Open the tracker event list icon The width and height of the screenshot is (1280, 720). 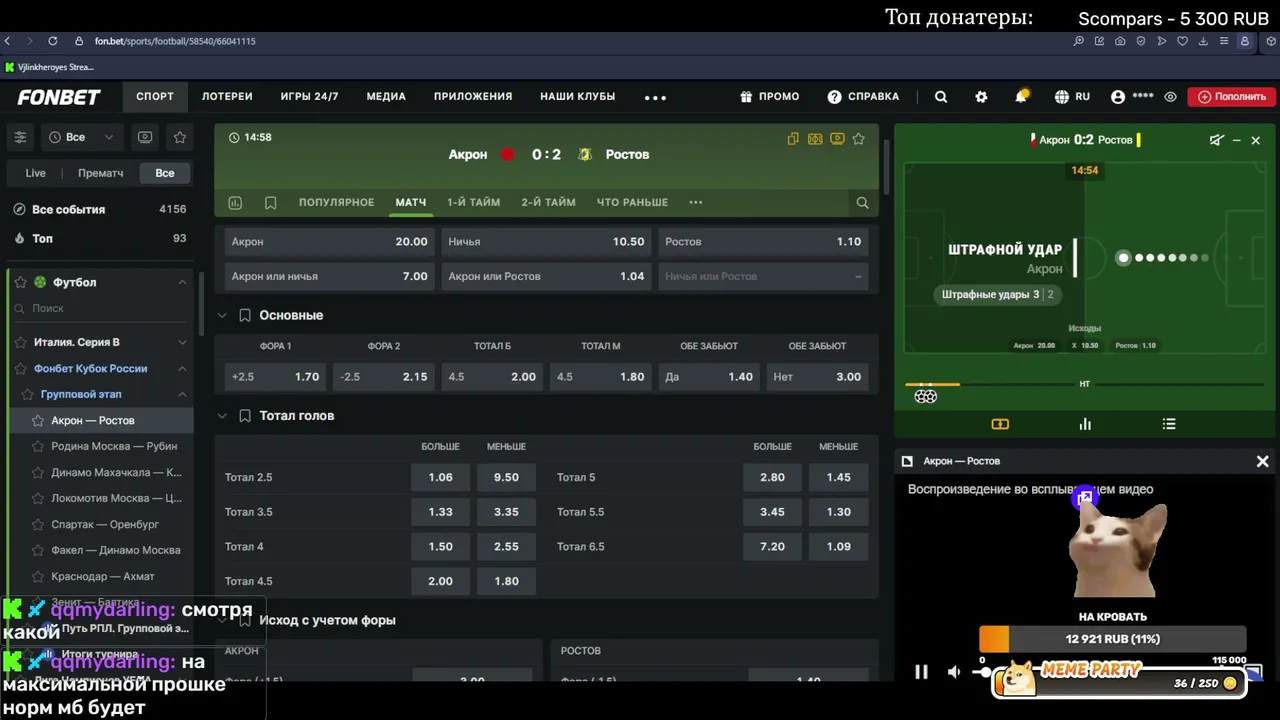pos(1169,424)
